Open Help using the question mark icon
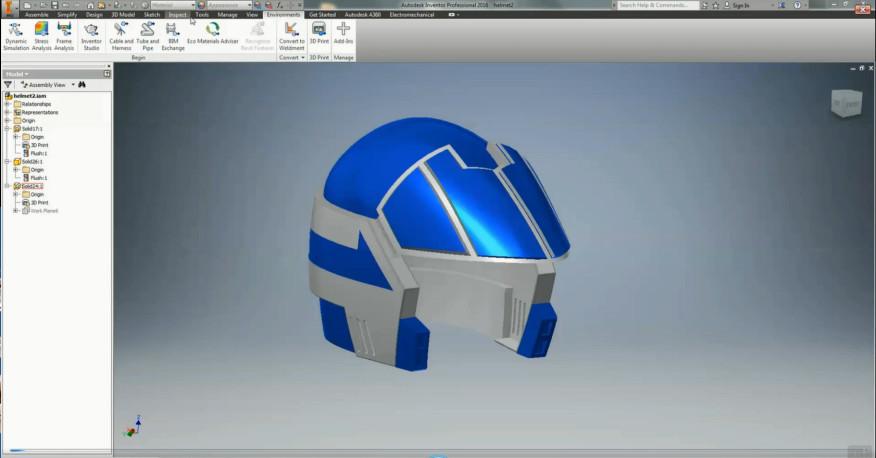 pos(797,5)
